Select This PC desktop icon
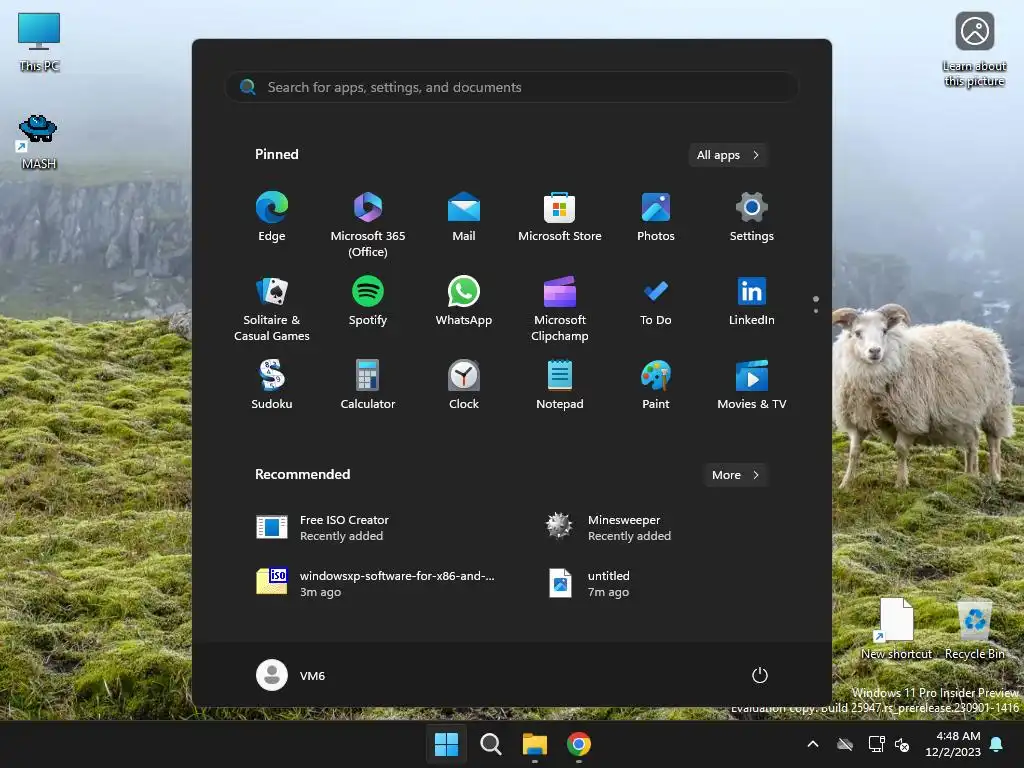 click(39, 42)
